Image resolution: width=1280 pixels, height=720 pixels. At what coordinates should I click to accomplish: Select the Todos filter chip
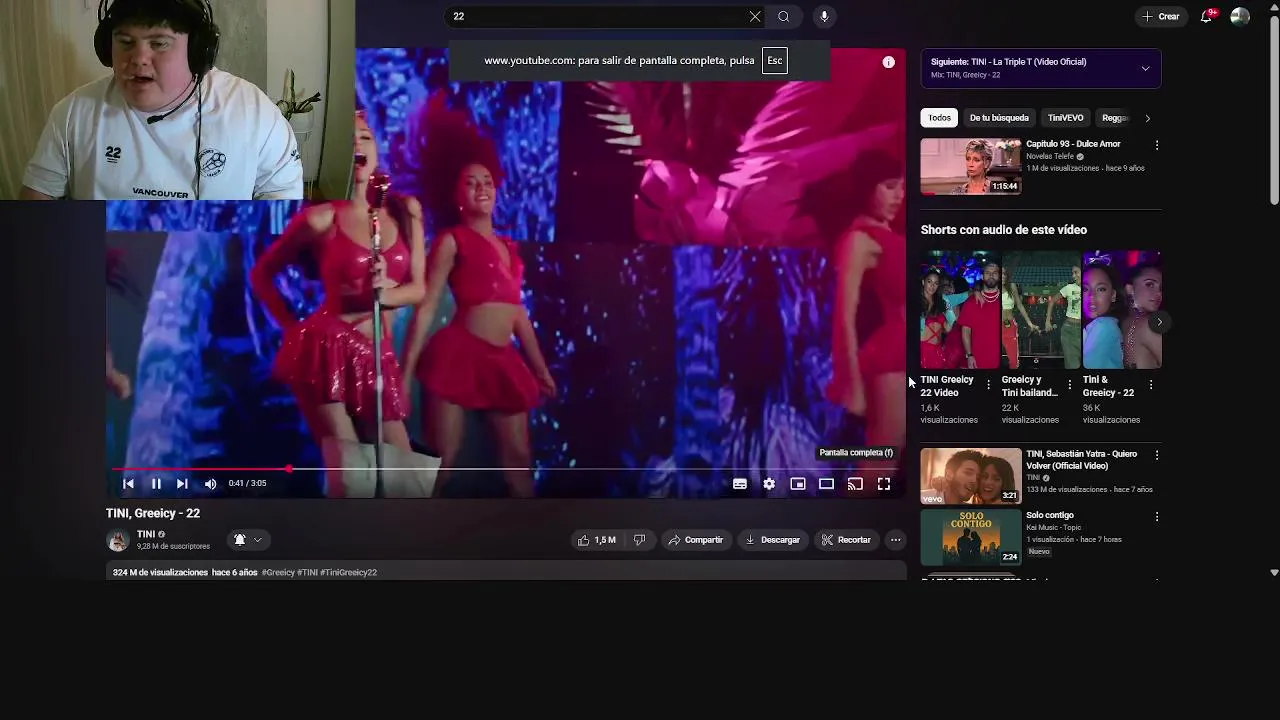[939, 118]
